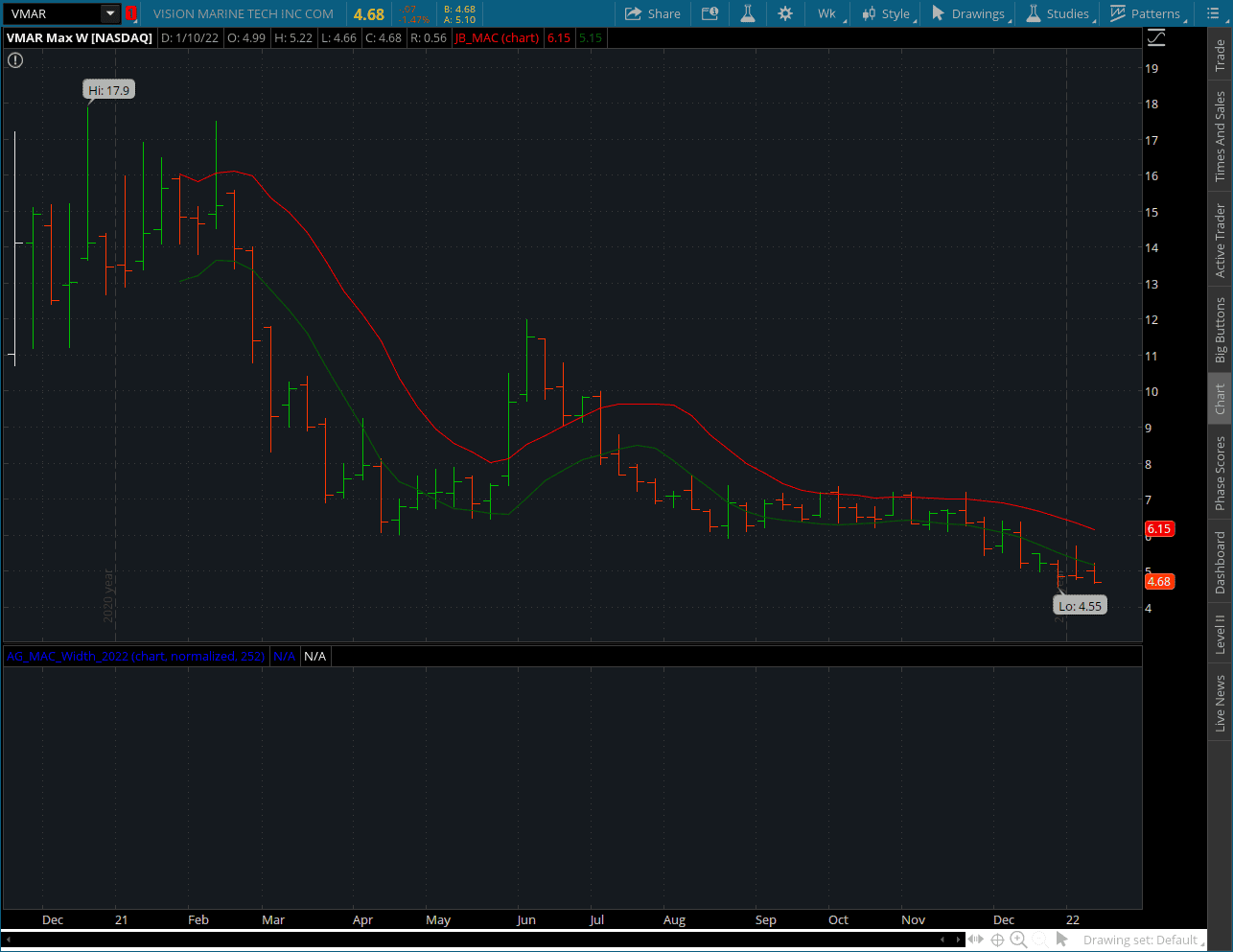Open the Dashboard side tab
1233x952 pixels.
pos(1220,562)
